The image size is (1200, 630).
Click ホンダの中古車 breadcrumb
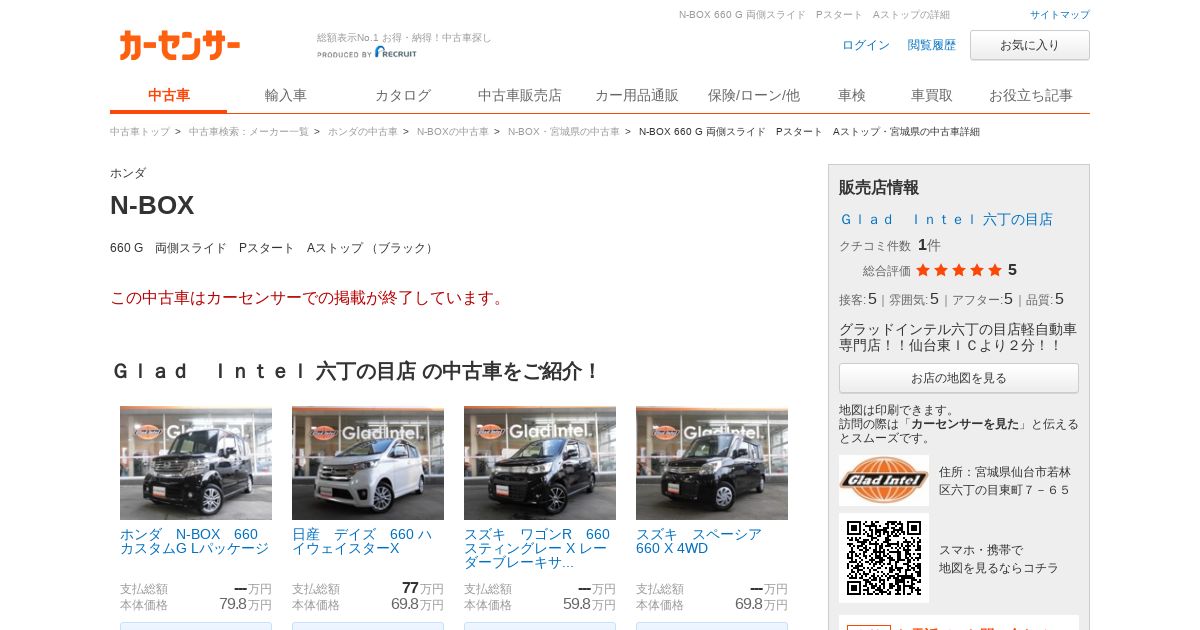coord(363,132)
